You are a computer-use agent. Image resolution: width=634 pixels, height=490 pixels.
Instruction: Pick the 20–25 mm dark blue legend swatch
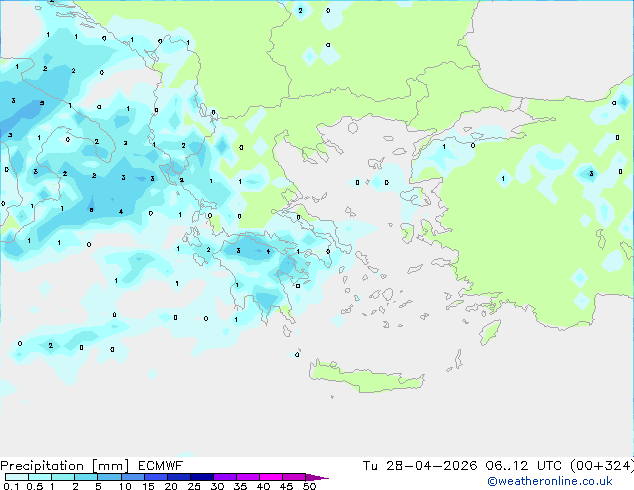tap(178, 477)
